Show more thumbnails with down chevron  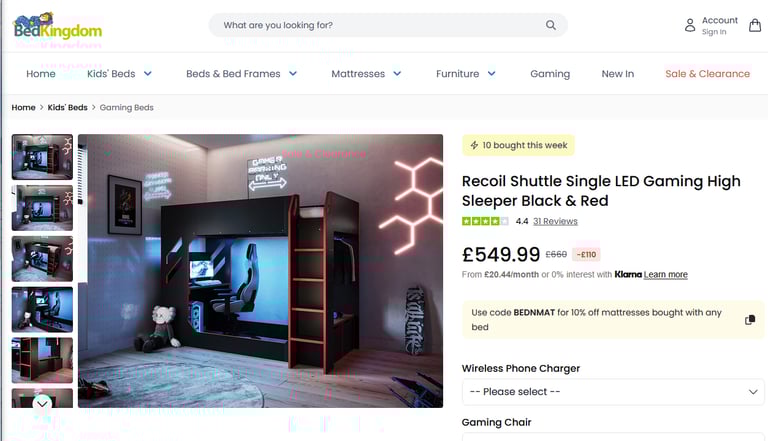point(43,404)
